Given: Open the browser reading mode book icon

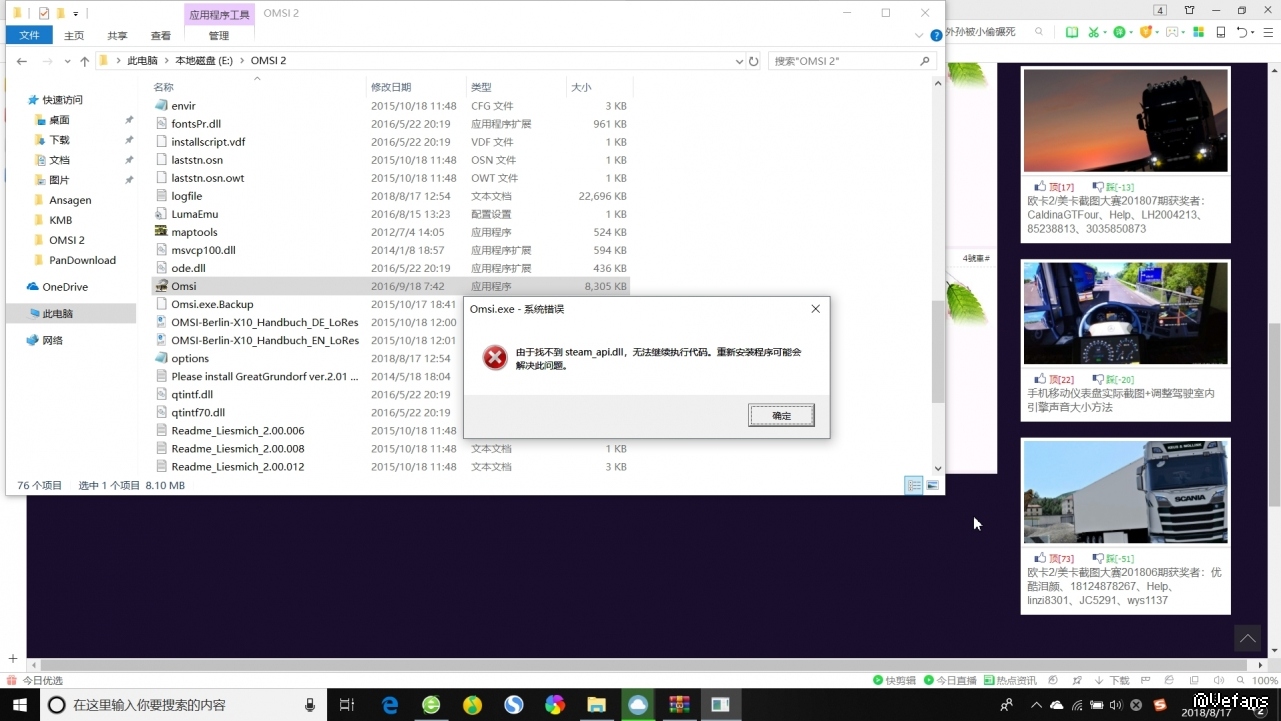Looking at the screenshot, I should point(1071,32).
